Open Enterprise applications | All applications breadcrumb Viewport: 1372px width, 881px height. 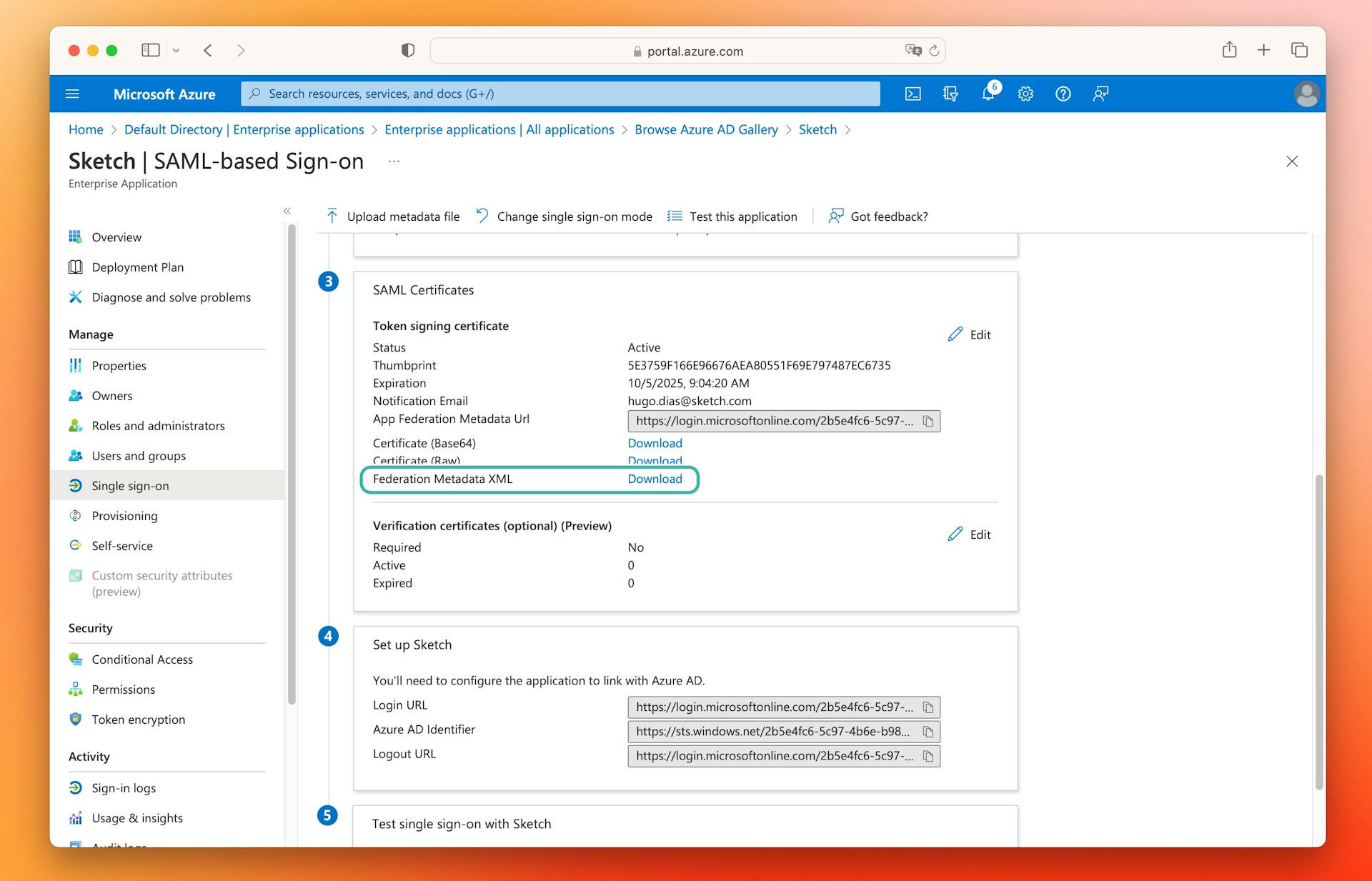pyautogui.click(x=499, y=129)
